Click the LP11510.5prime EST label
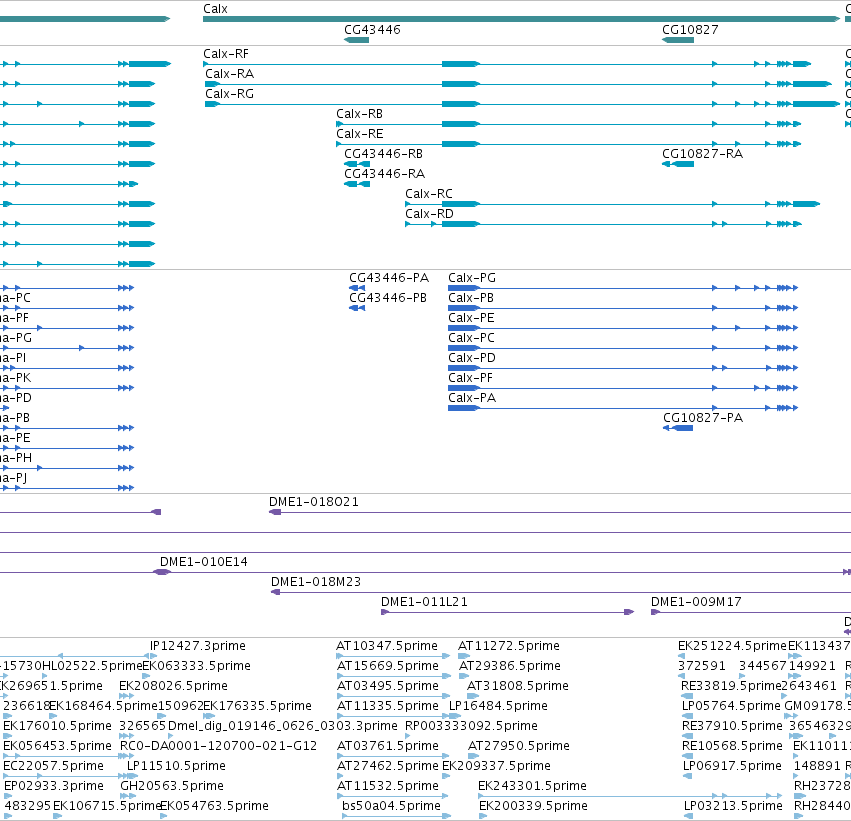Image resolution: width=851 pixels, height=821 pixels. [x=176, y=766]
